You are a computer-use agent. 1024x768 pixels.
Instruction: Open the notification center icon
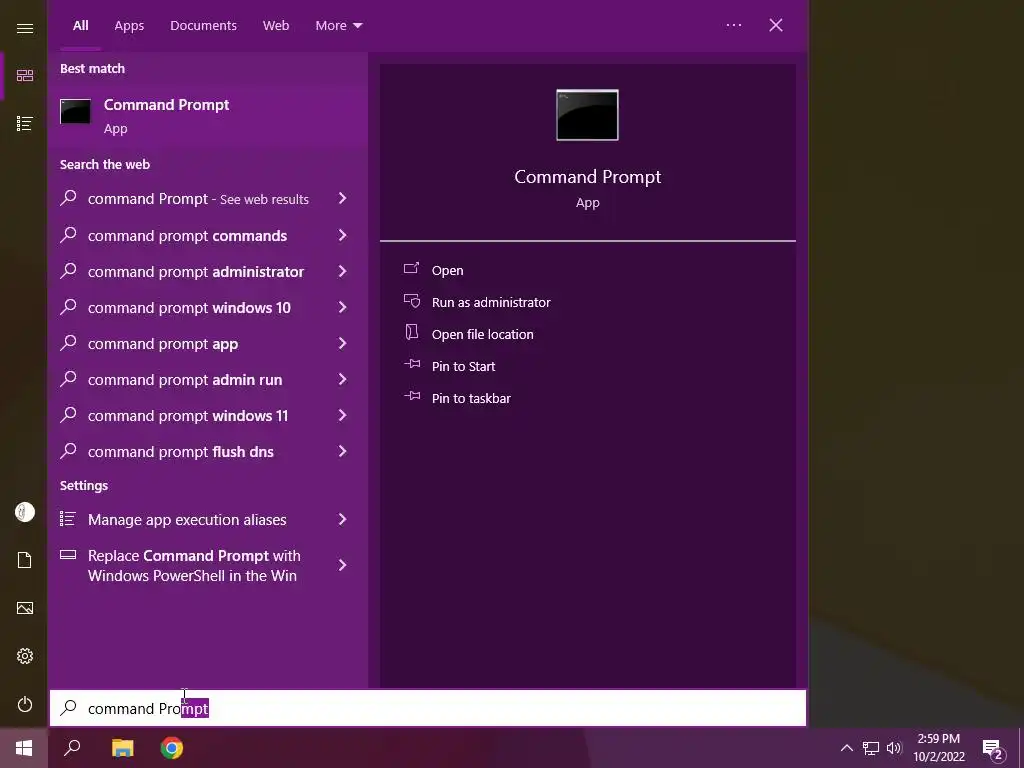993,750
